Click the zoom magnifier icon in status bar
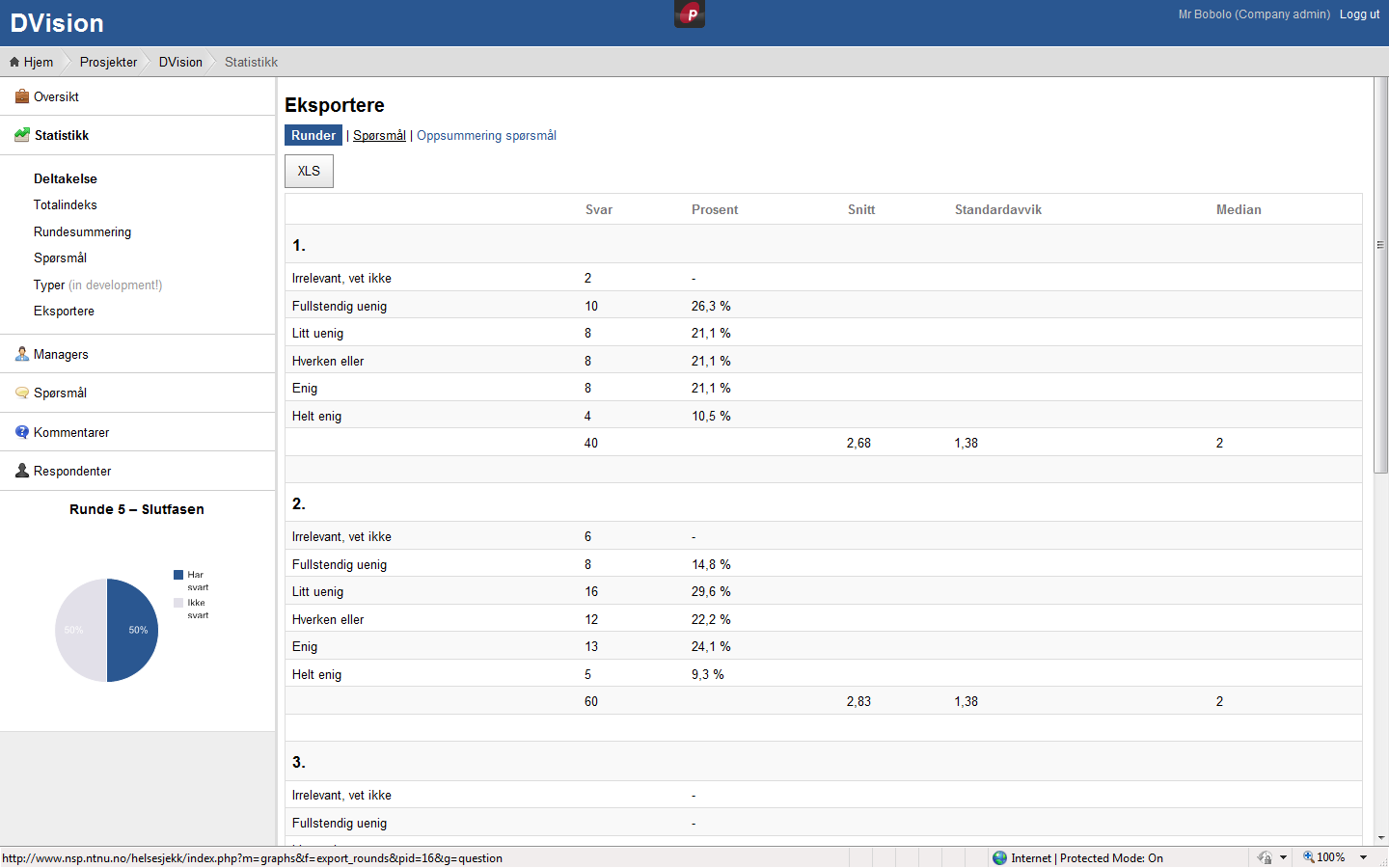This screenshot has width=1389, height=868. click(x=1309, y=857)
